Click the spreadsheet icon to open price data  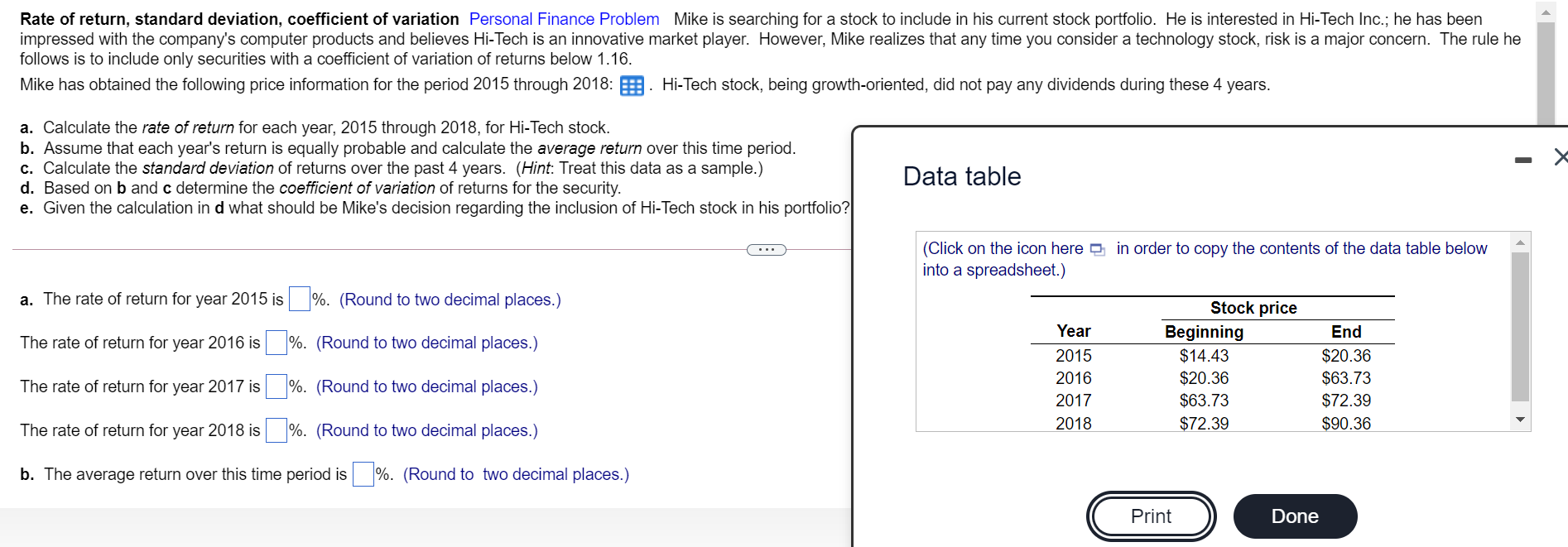pos(632,85)
